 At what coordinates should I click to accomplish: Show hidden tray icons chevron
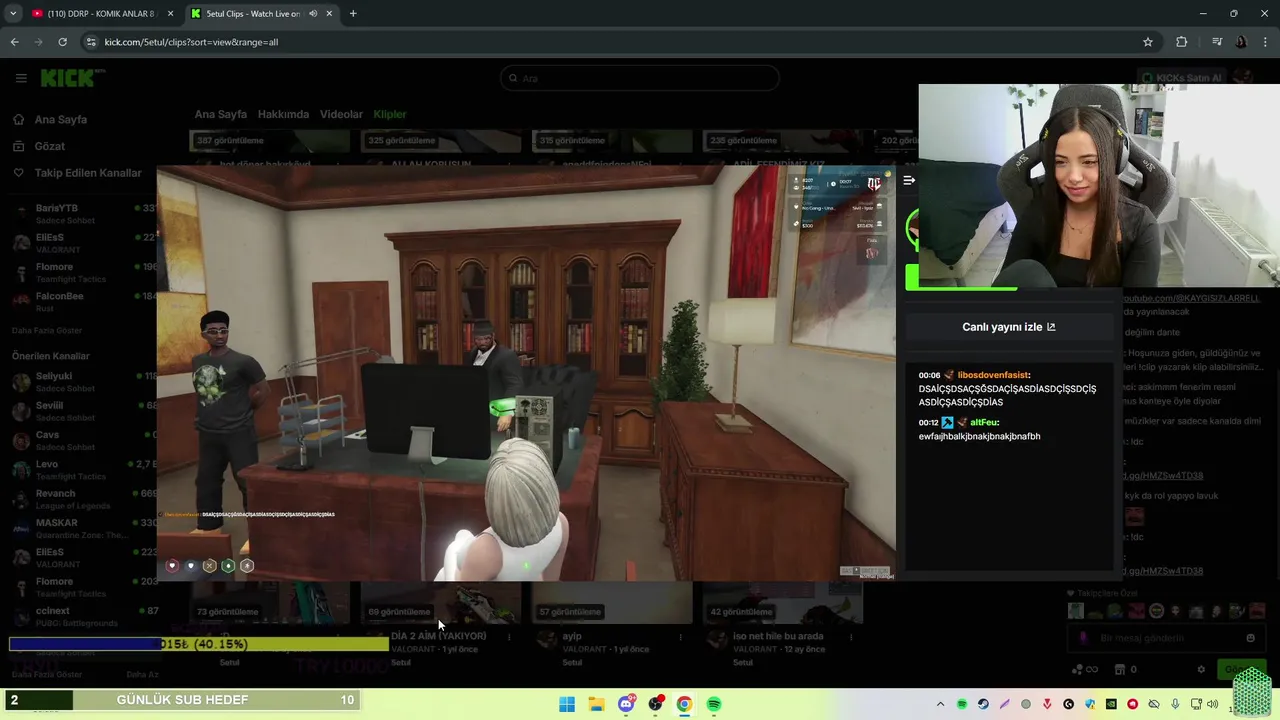(940, 704)
